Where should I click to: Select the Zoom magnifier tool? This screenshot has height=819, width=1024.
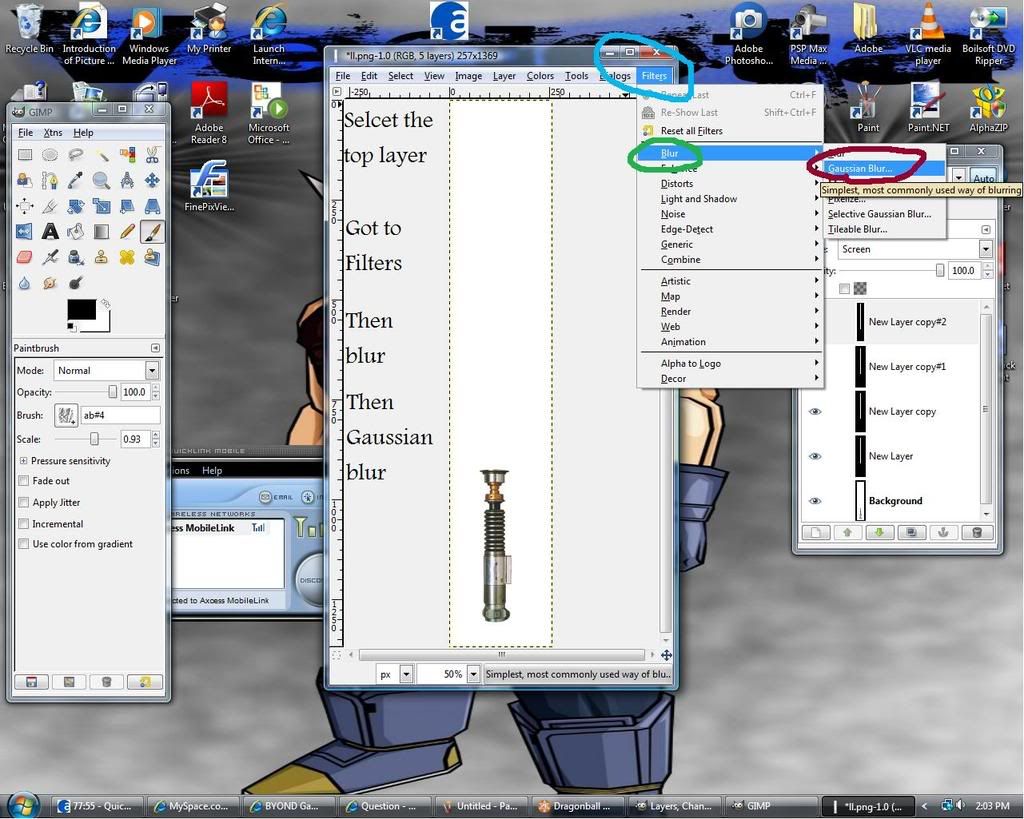(x=101, y=180)
